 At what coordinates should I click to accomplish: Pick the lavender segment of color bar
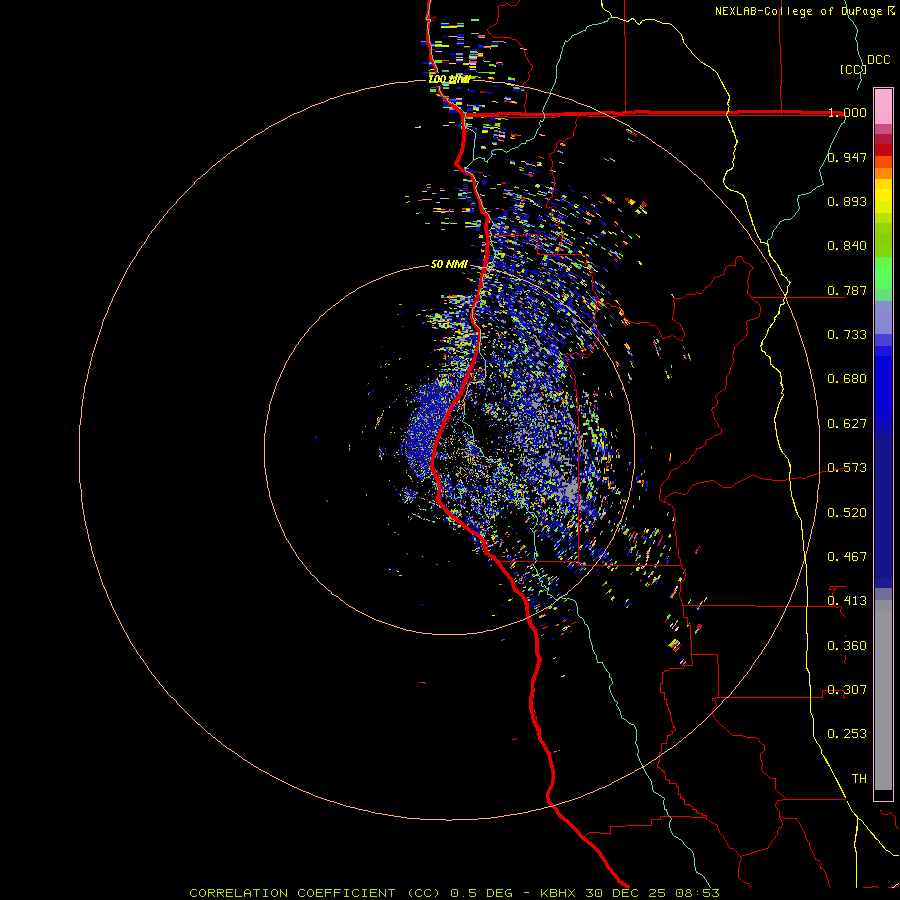[x=883, y=318]
